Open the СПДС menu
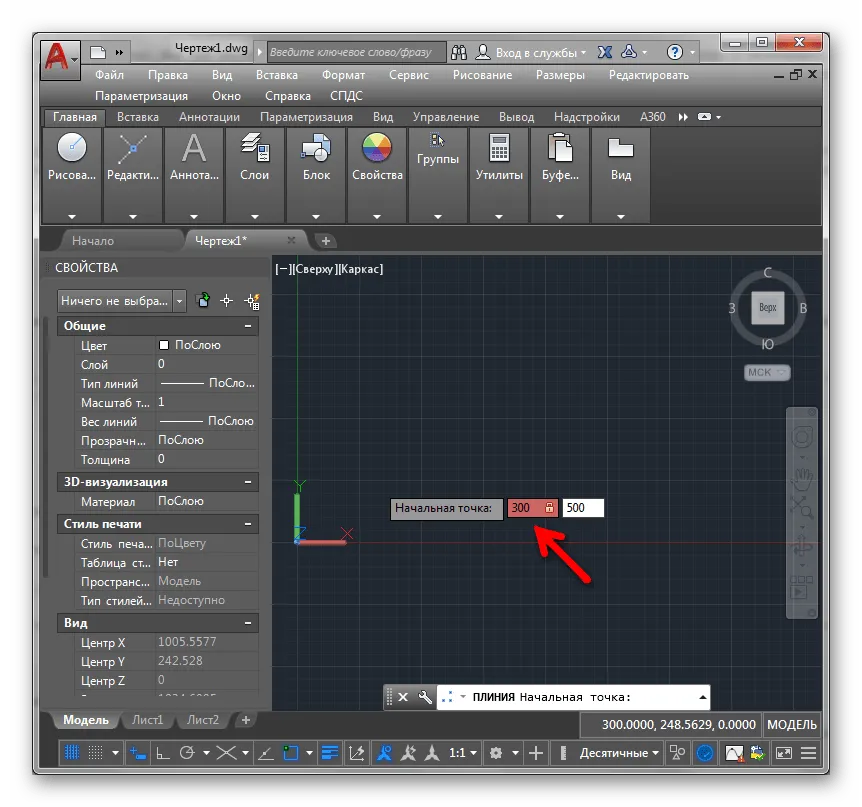 (x=346, y=96)
